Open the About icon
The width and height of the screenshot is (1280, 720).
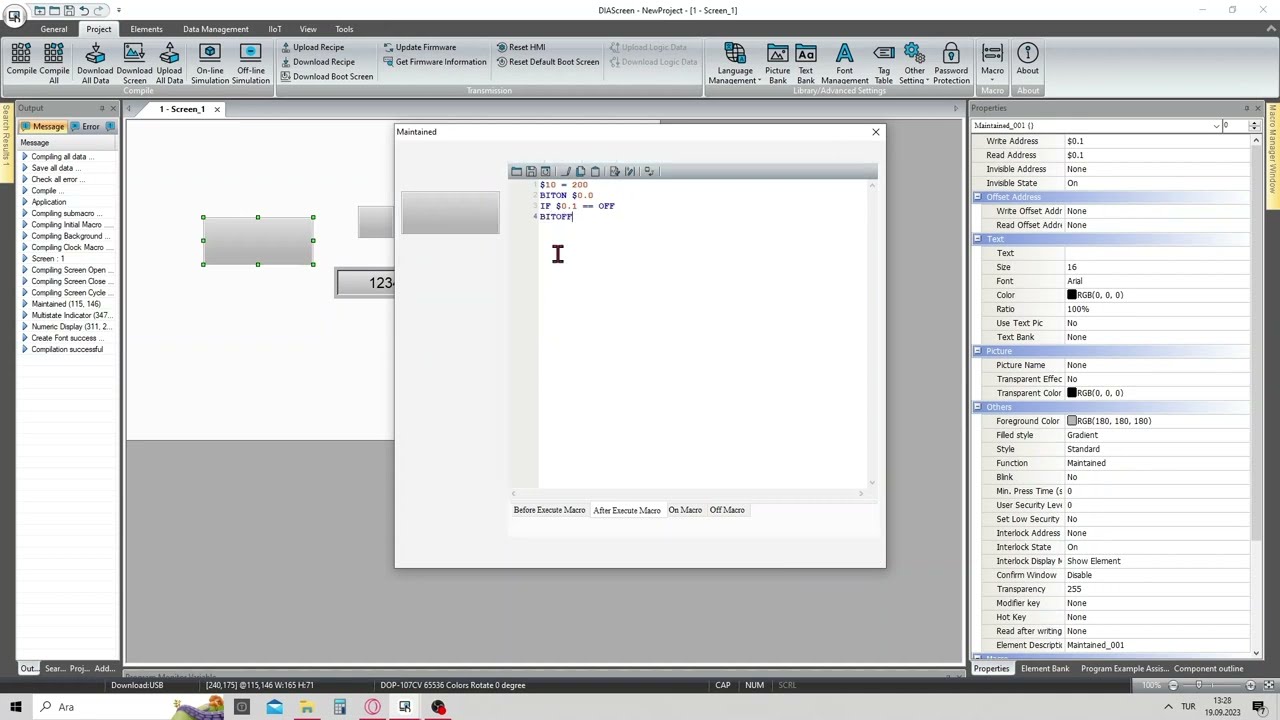1027,59
